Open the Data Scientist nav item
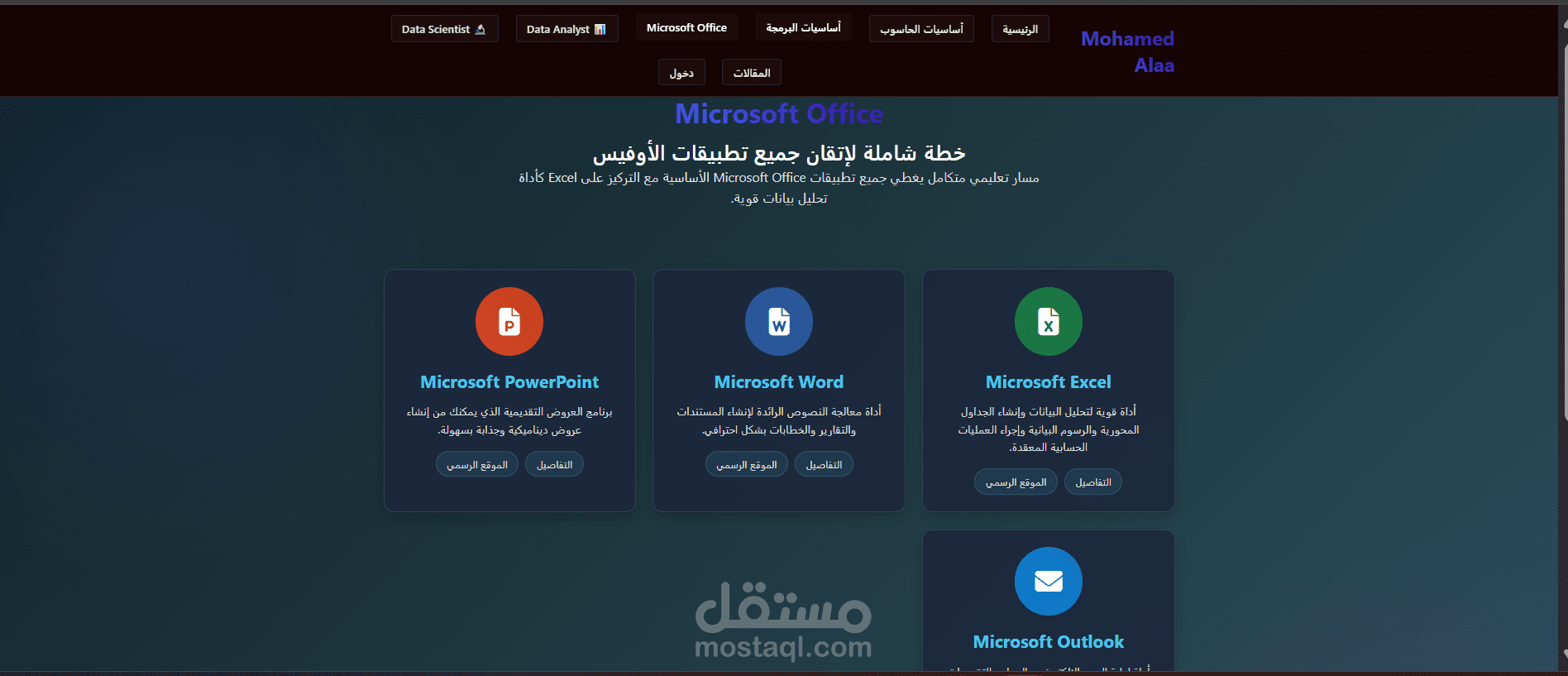Image resolution: width=1568 pixels, height=676 pixels. (x=445, y=29)
